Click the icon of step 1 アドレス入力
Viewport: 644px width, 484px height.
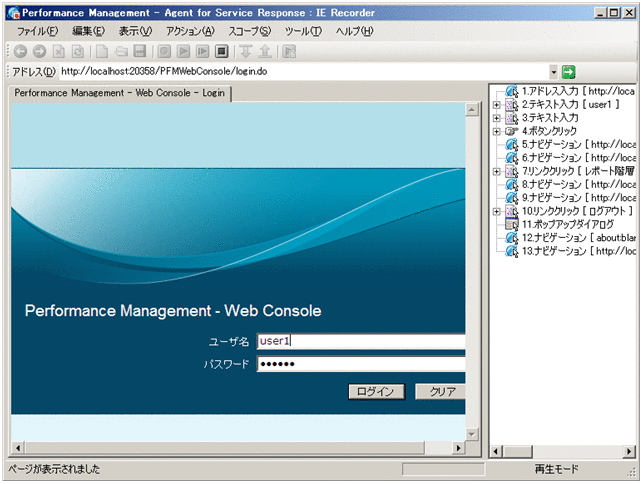pyautogui.click(x=512, y=91)
